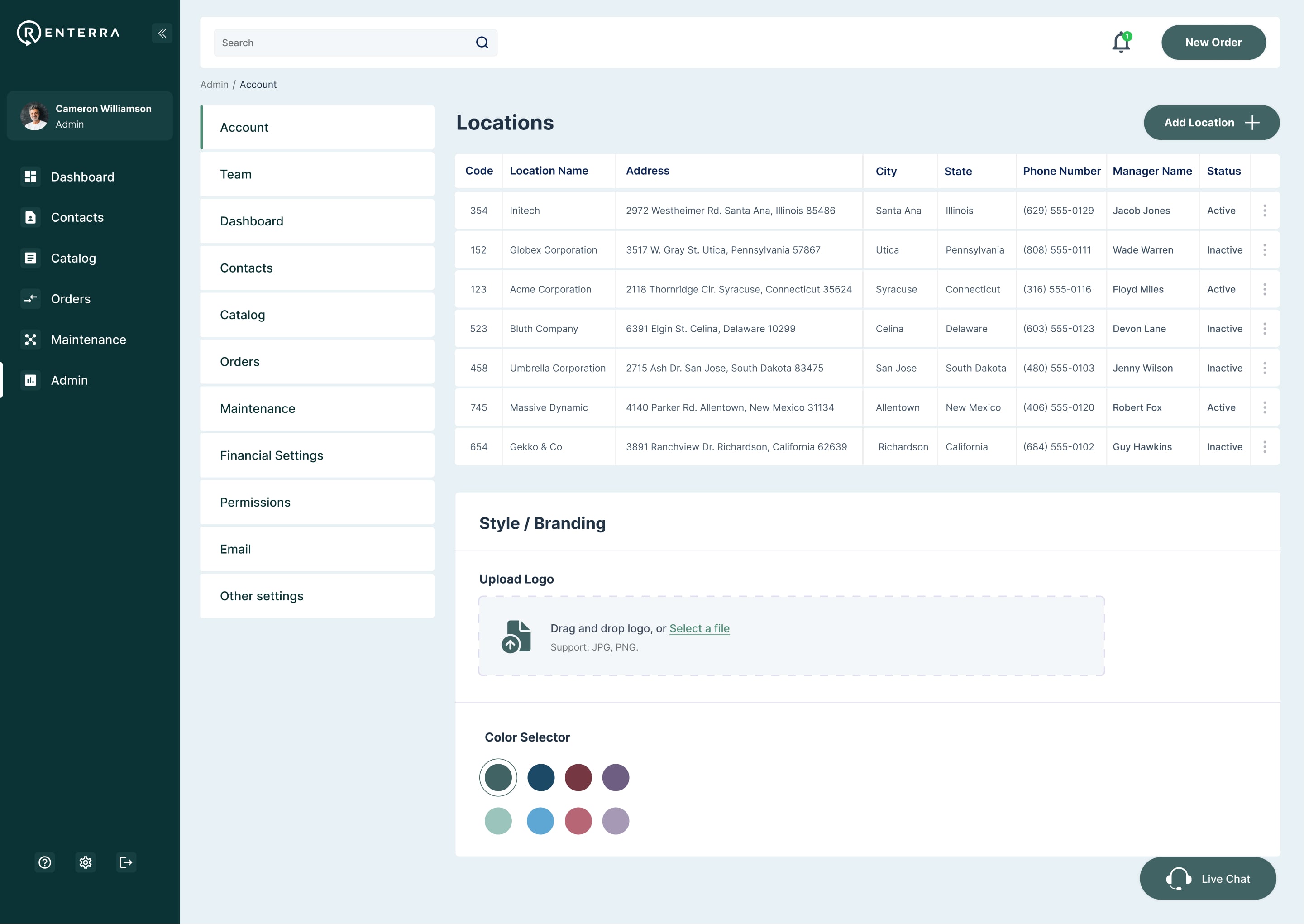Select the dark maroon color swatch
The width and height of the screenshot is (1304, 924).
578,778
